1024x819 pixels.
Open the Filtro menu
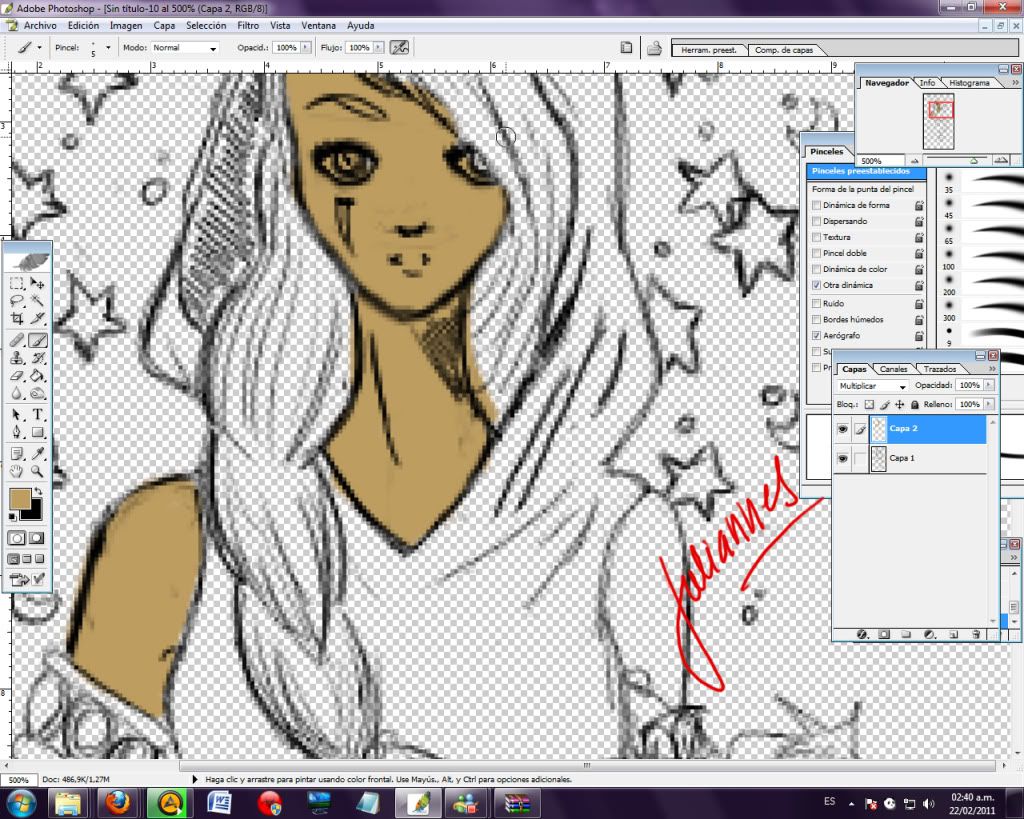(x=248, y=25)
